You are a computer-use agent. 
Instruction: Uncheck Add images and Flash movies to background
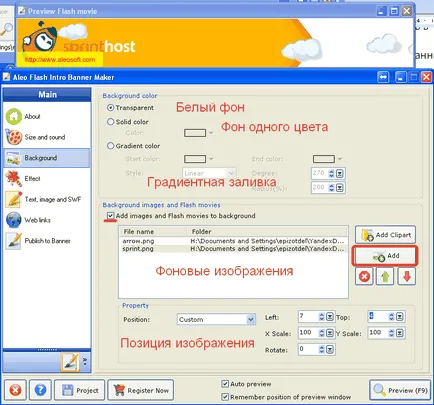coord(110,216)
